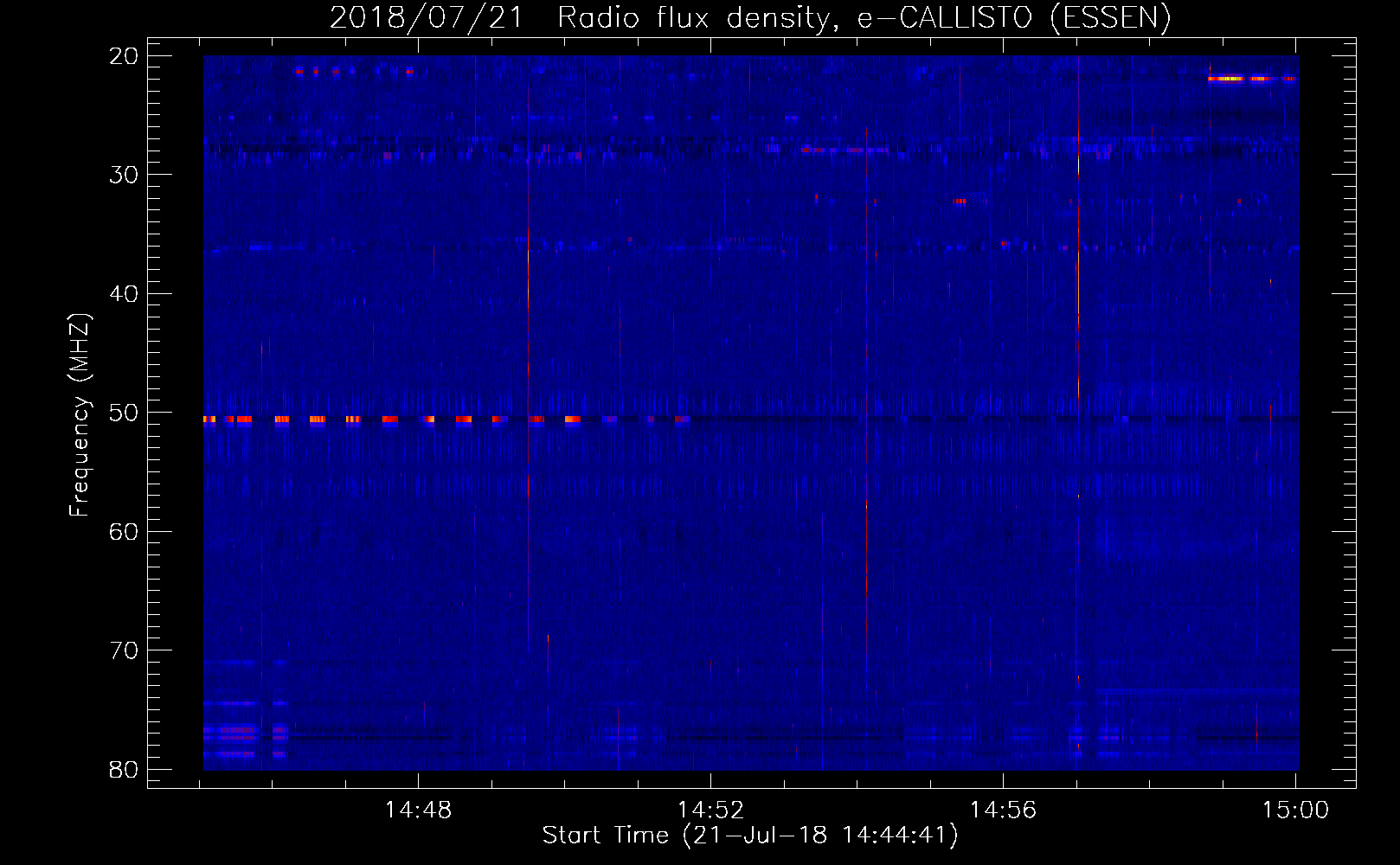Viewport: 1400px width, 865px height.
Task: Click the 40 MHz frequency tick label
Action: 124,294
